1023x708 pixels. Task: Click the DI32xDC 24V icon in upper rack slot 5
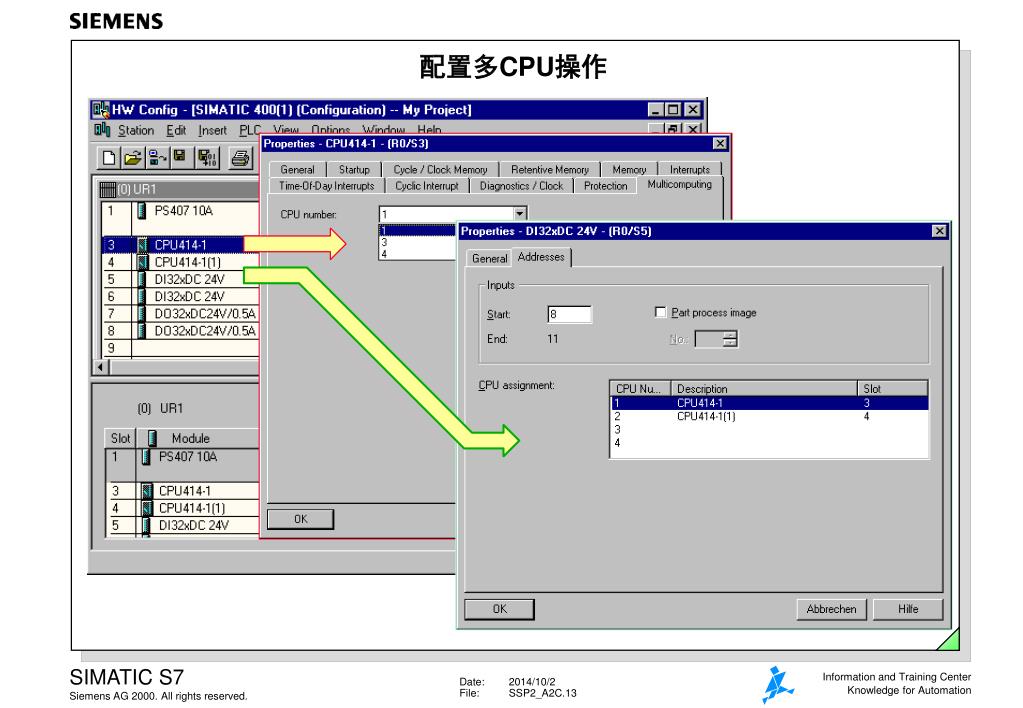[142, 279]
